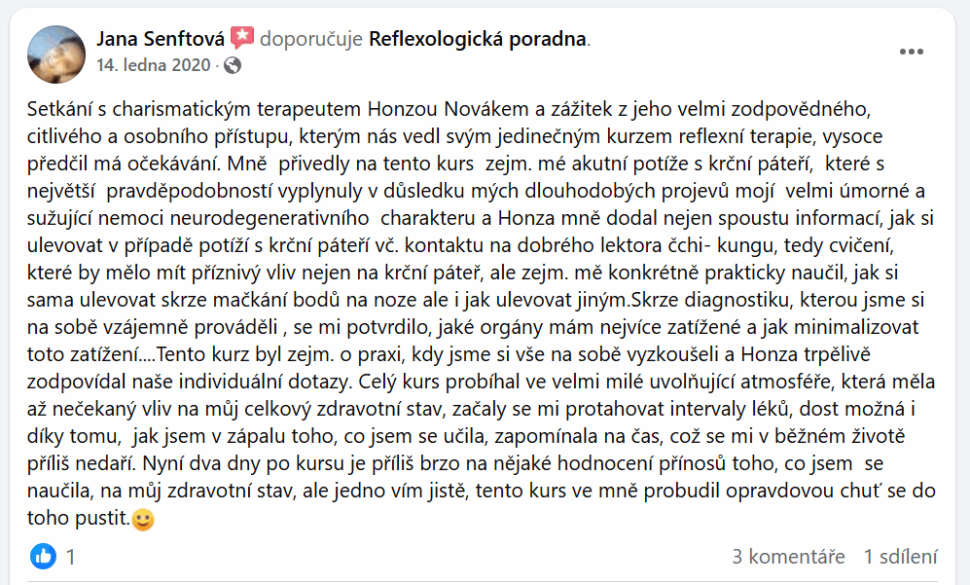Click Jana Senftová's profile picture
The width and height of the screenshot is (970, 585).
[56, 54]
